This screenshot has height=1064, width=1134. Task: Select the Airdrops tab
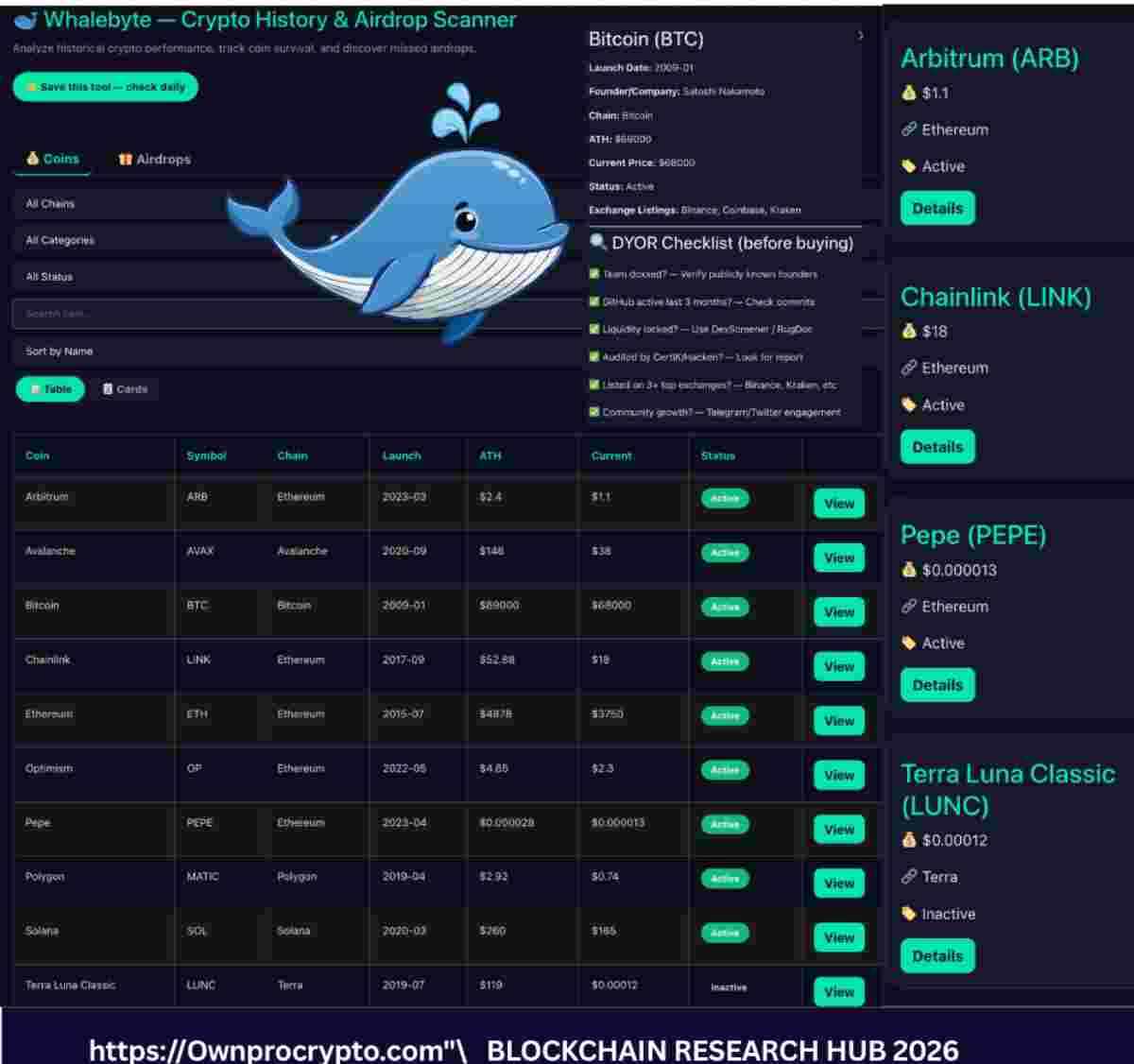pos(154,159)
